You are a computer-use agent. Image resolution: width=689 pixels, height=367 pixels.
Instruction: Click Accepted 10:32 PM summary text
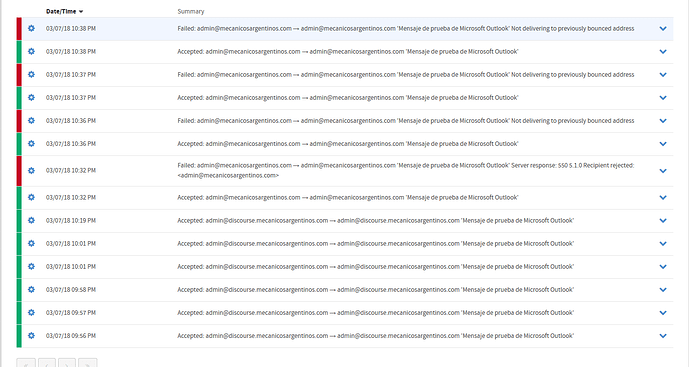348,197
